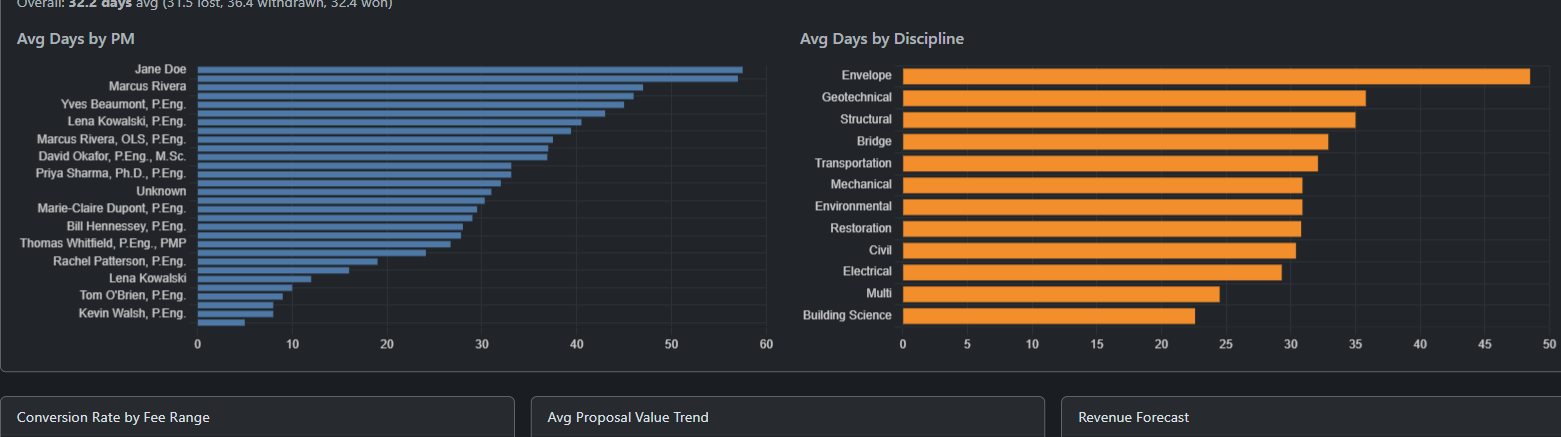Click the Tom O'Brien, P.Eng. bar

[x=240, y=296]
